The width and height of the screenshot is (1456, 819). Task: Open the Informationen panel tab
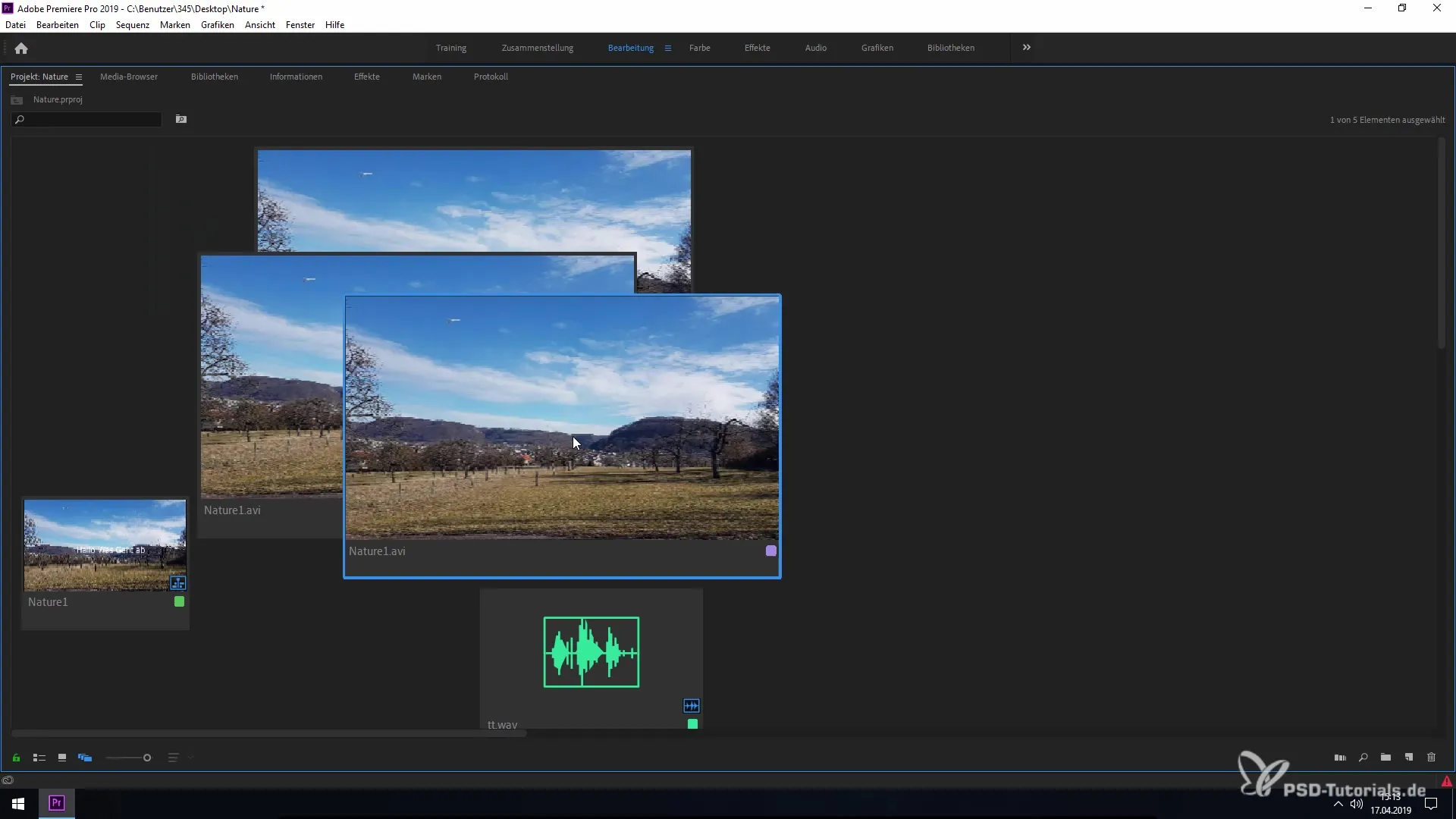pos(296,77)
